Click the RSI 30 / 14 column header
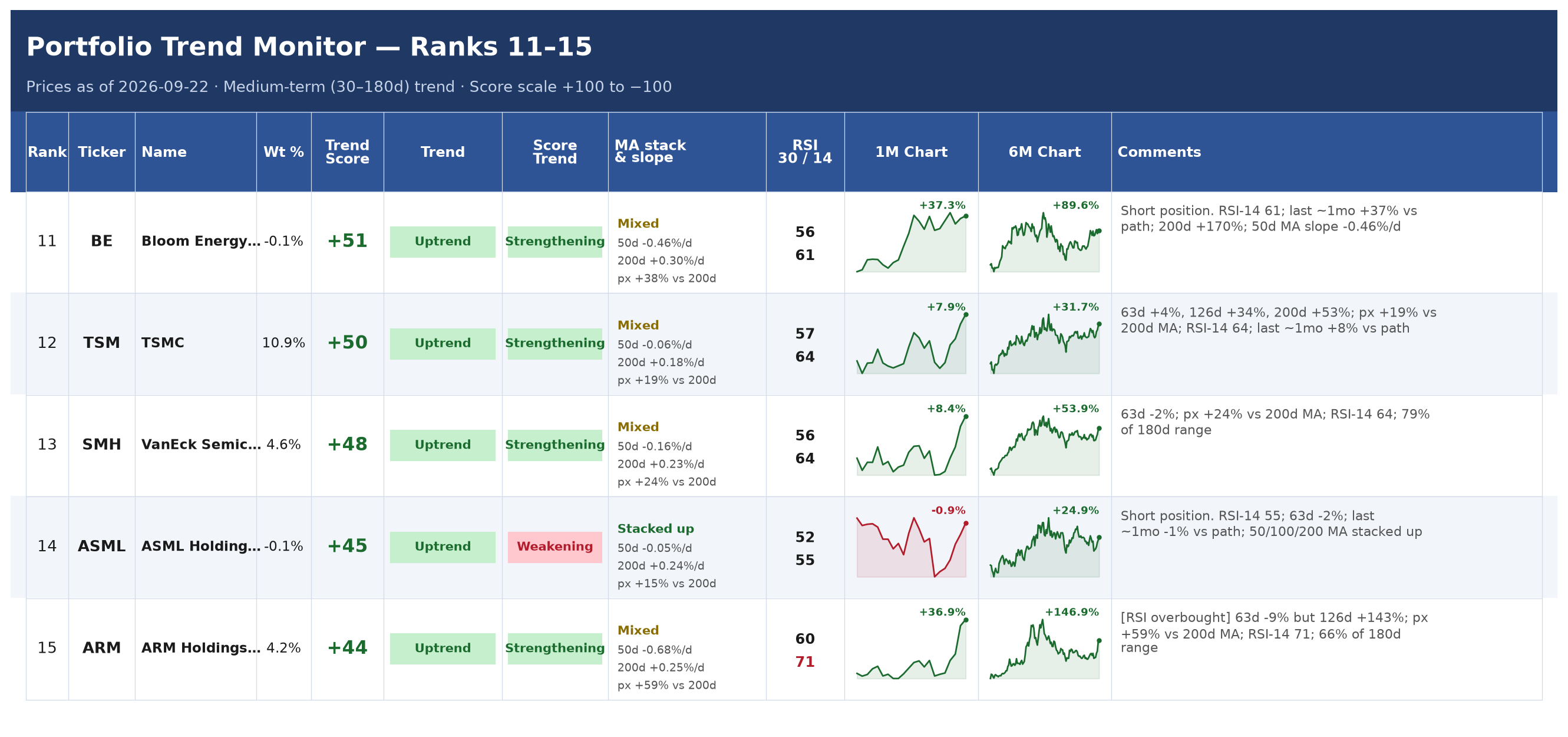The image size is (1568, 737). tap(805, 152)
